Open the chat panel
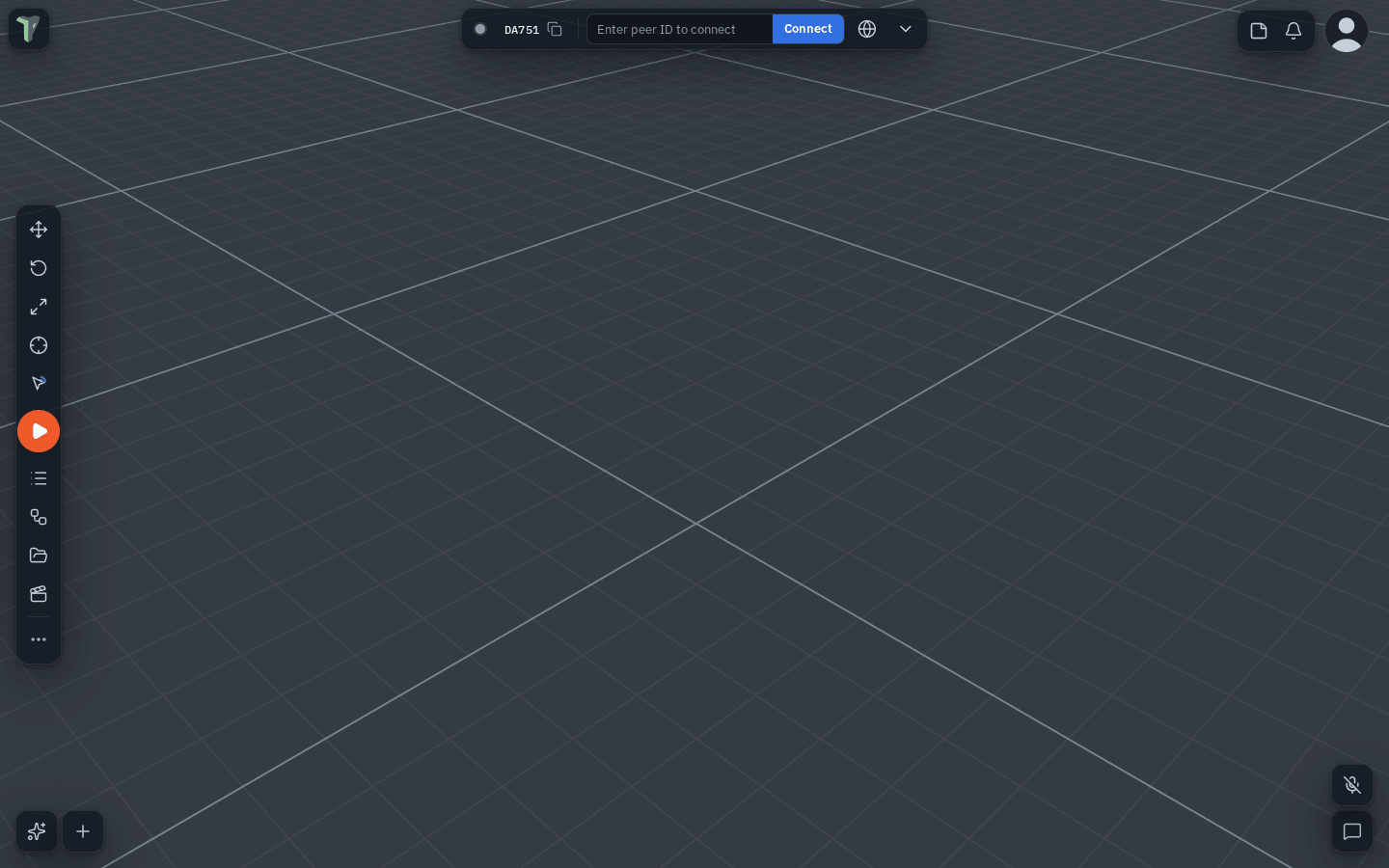This screenshot has width=1389, height=868. pyautogui.click(x=1352, y=831)
